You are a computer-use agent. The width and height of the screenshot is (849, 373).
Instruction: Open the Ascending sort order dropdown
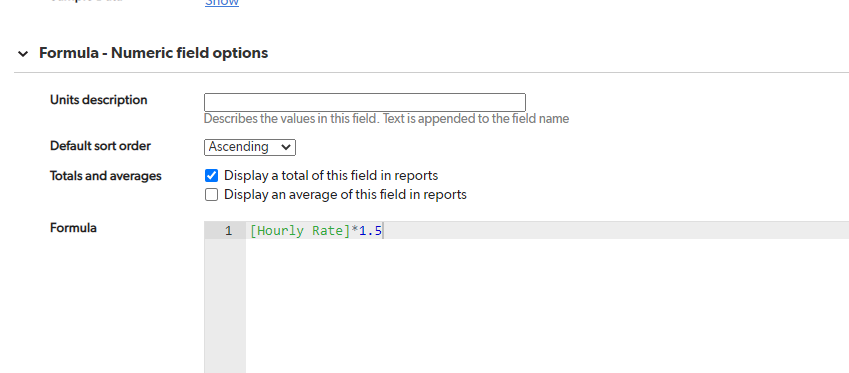(250, 147)
